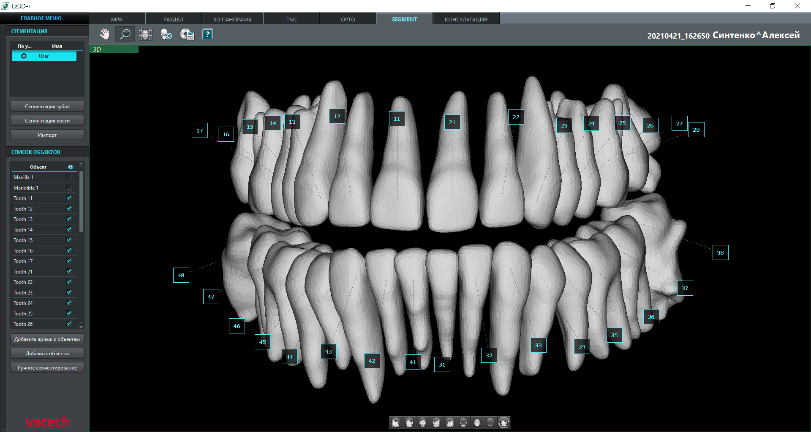Viewport: 811px width, 432px height.
Task: Hide Tooth 11 via its checkbox
Action: click(x=69, y=198)
